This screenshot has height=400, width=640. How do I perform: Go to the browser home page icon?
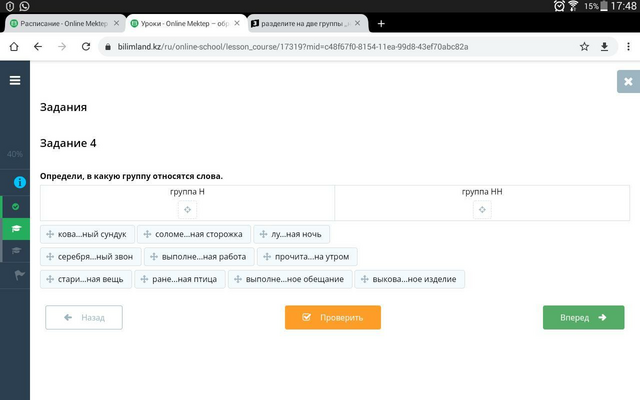(14, 47)
